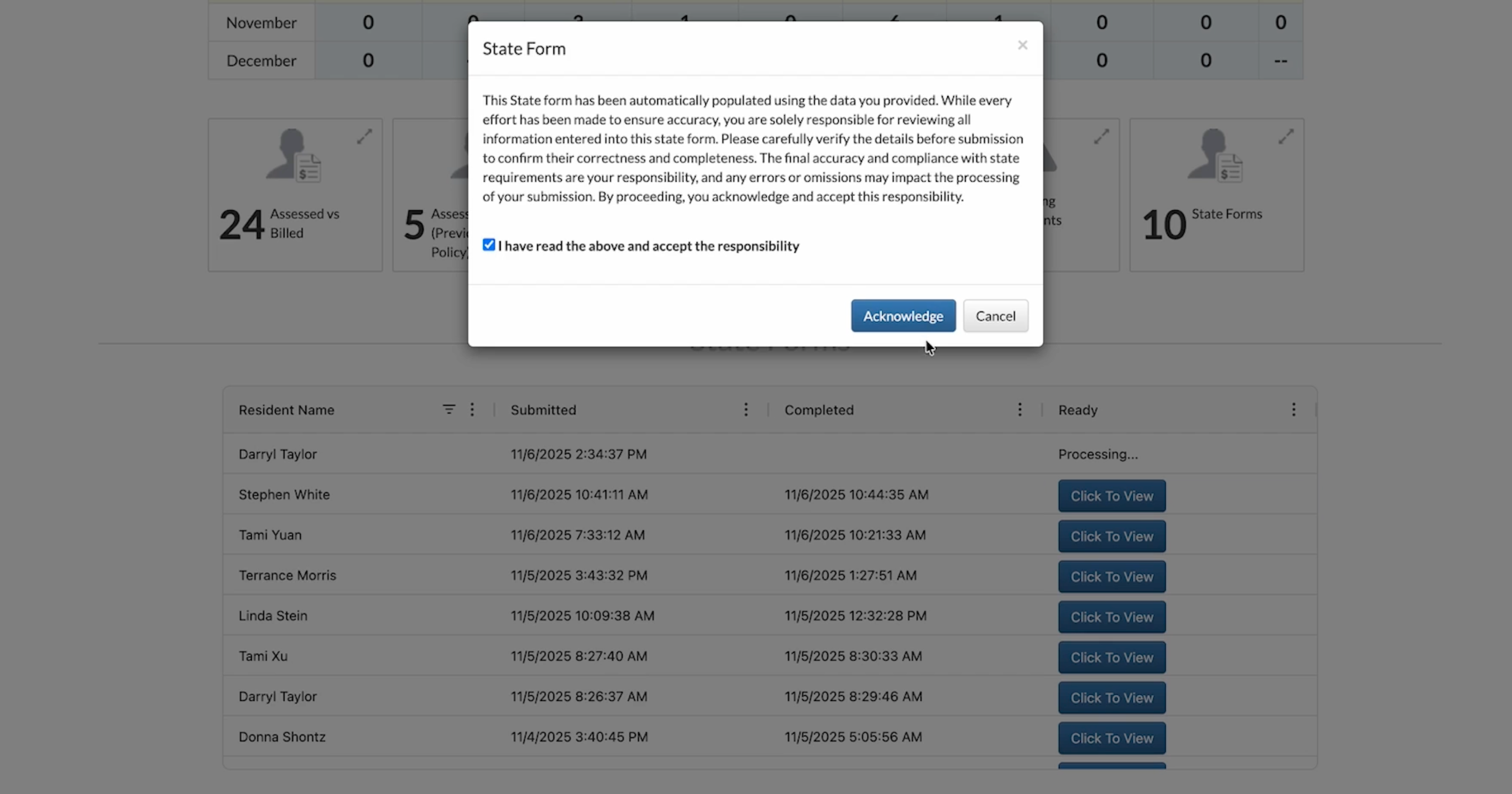The height and width of the screenshot is (794, 1512).
Task: Open Submitted column options menu
Action: tap(745, 409)
